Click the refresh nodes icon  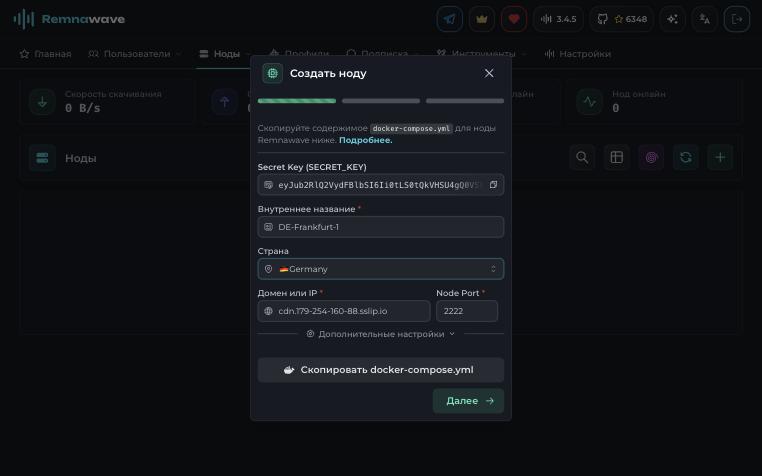[686, 158]
